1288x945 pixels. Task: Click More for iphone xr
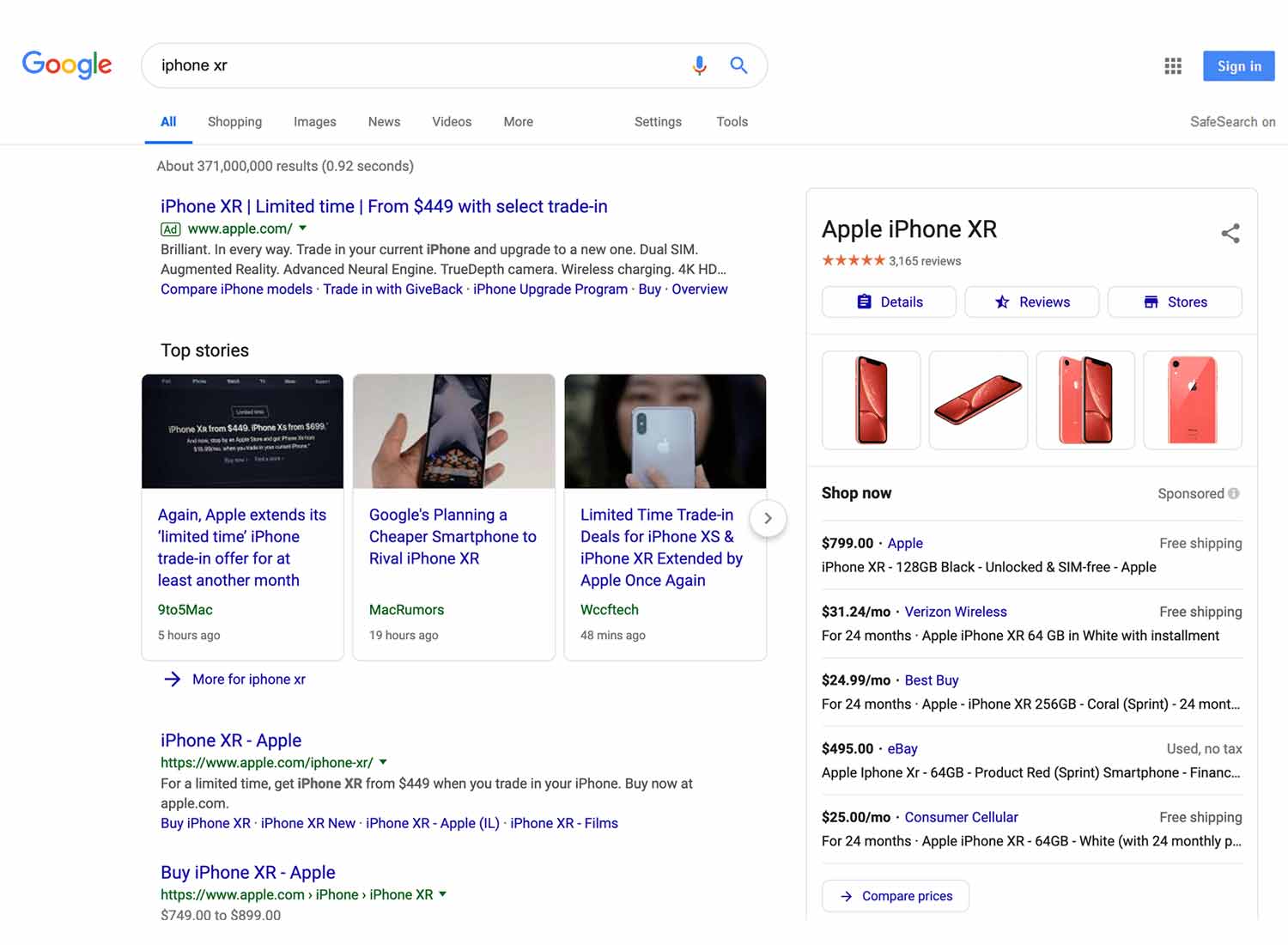pos(248,679)
